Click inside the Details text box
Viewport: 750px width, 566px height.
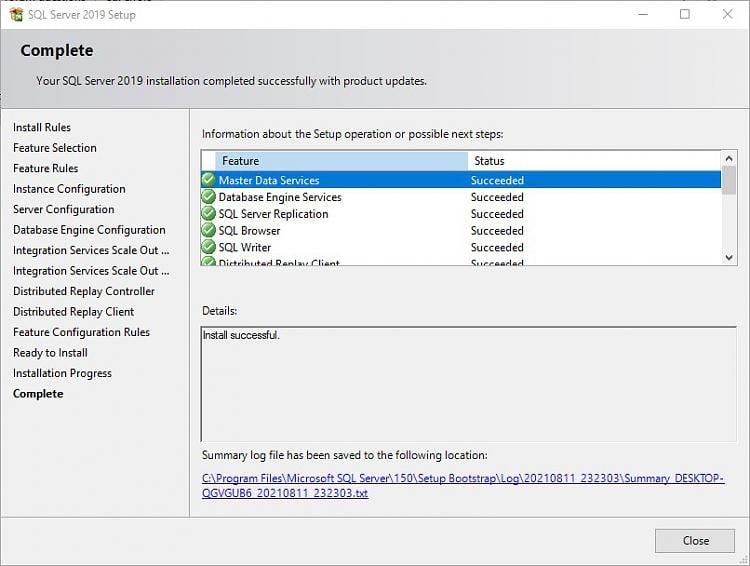click(469, 384)
